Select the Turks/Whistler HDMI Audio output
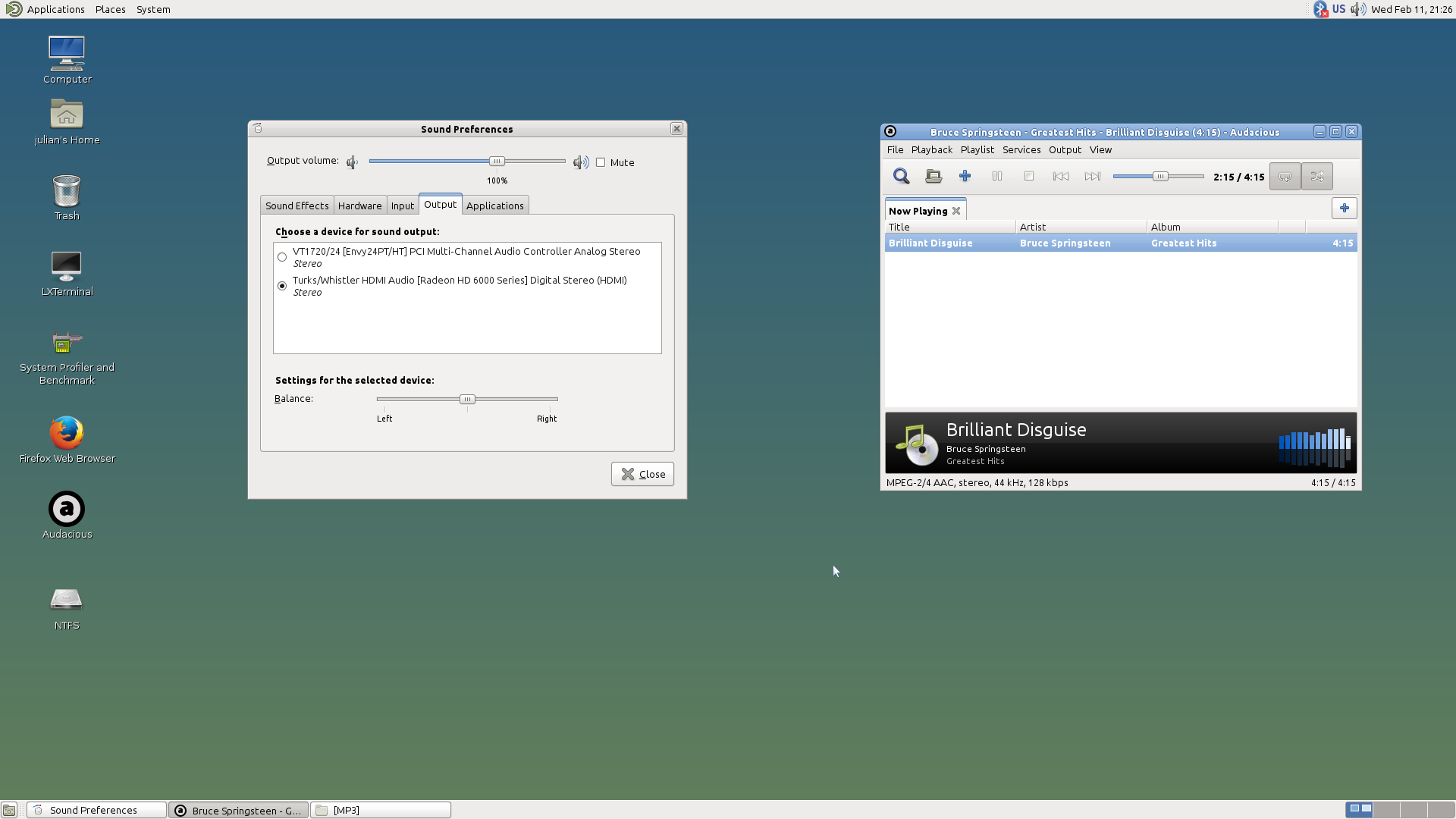Screen dimensions: 1456x819 282,286
